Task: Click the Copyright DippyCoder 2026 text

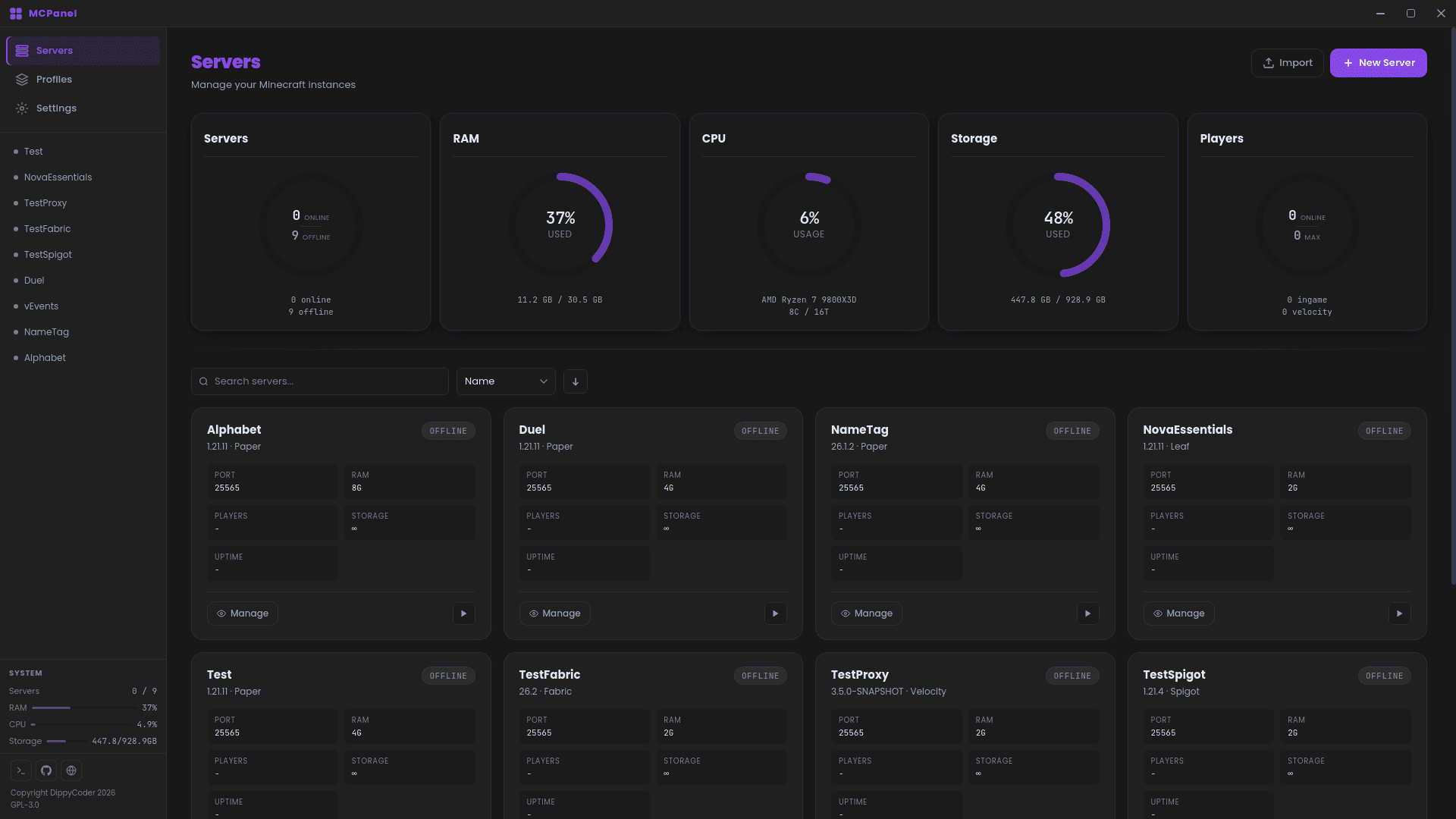Action: coord(63,793)
